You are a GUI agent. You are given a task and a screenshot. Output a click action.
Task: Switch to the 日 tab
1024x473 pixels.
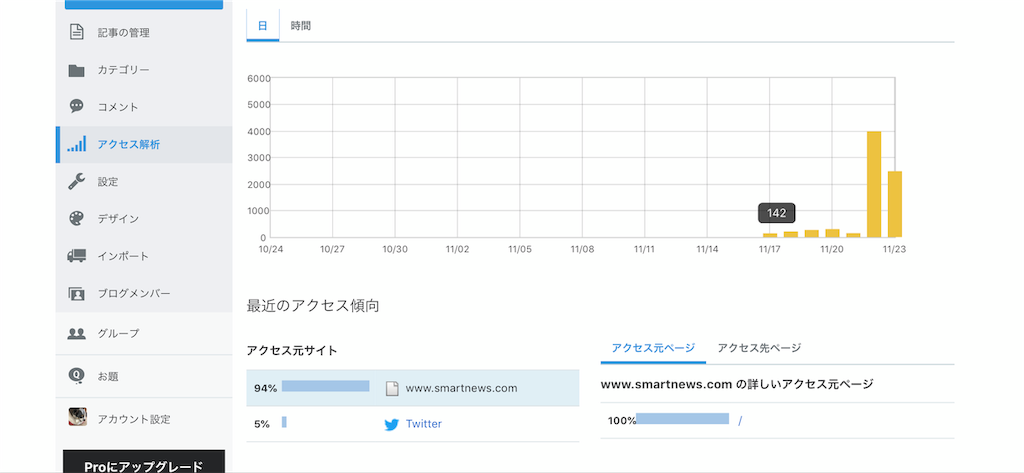click(x=263, y=26)
